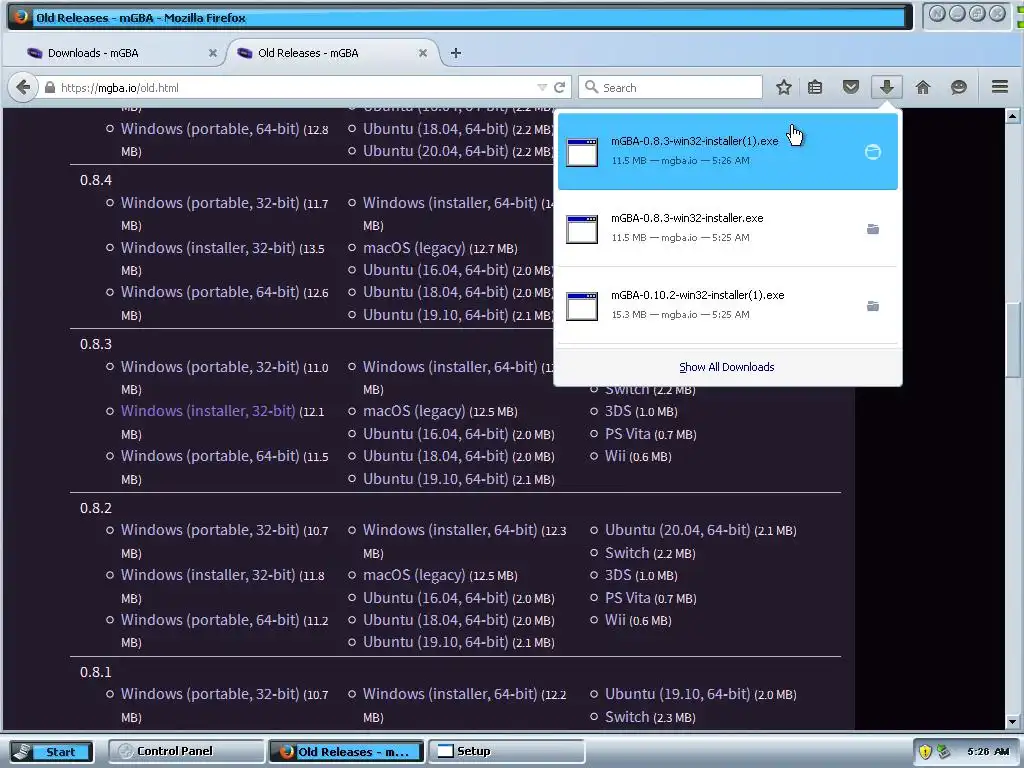Click Firefox logo in title bar
The height and width of the screenshot is (768, 1024).
[21, 16]
